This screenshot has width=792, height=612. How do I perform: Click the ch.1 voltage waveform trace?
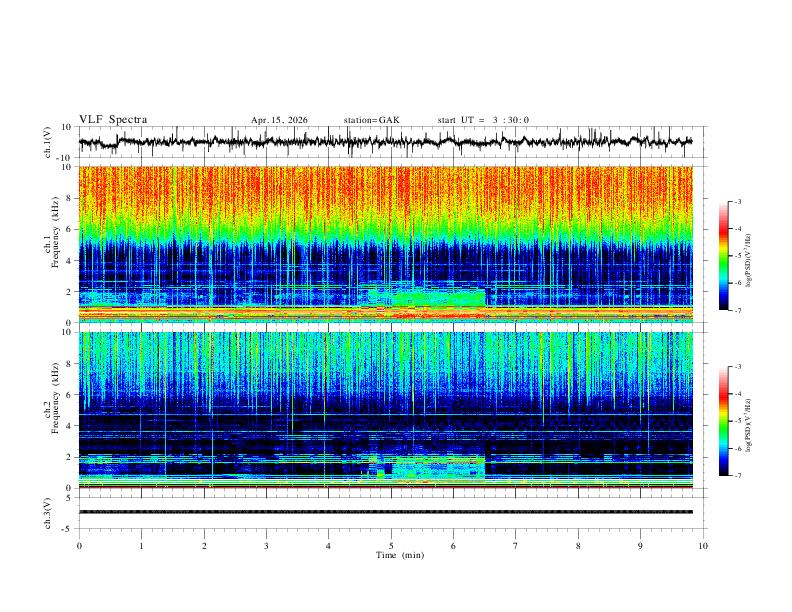click(385, 142)
